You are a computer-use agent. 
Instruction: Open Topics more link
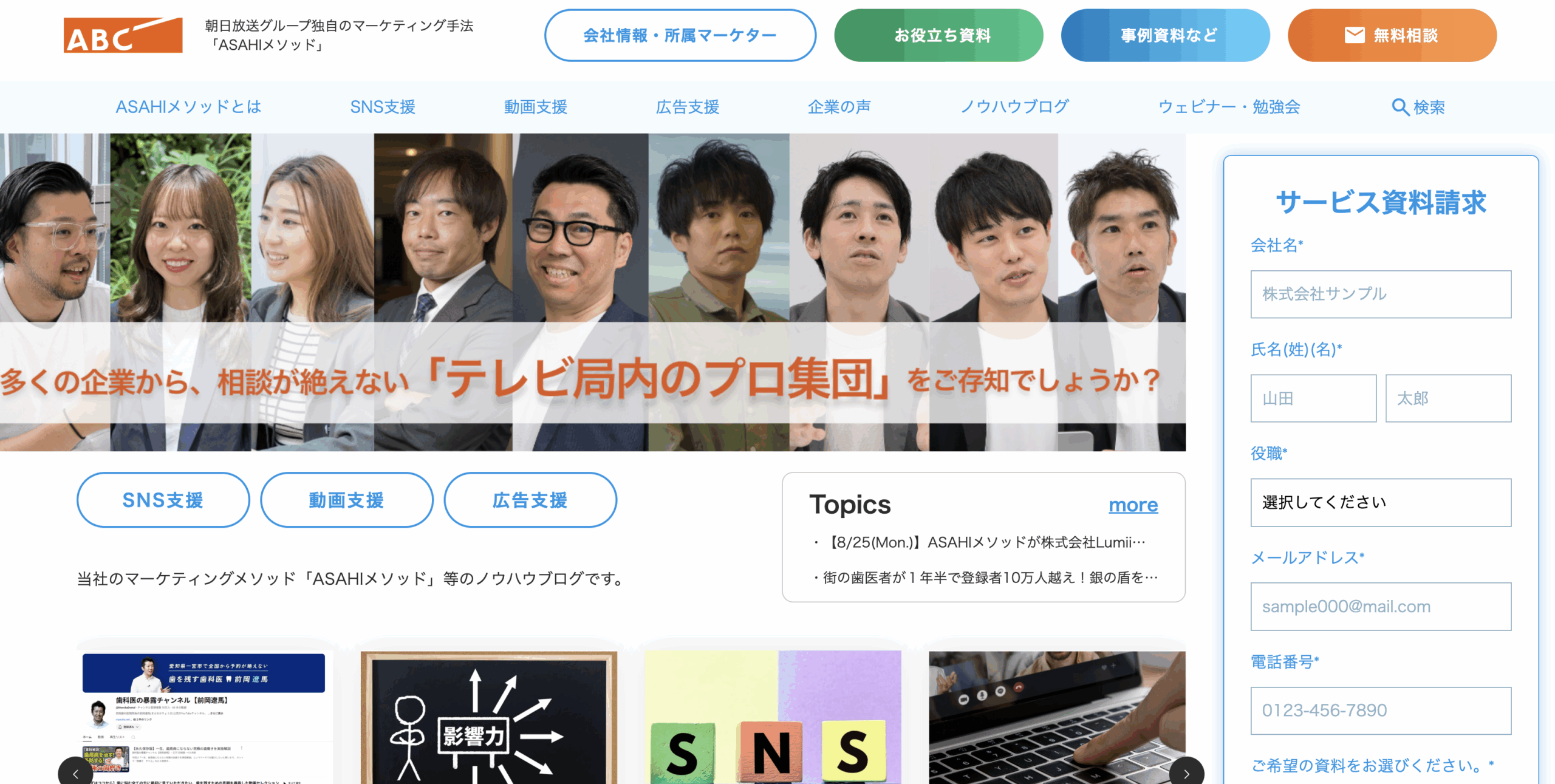point(1133,505)
